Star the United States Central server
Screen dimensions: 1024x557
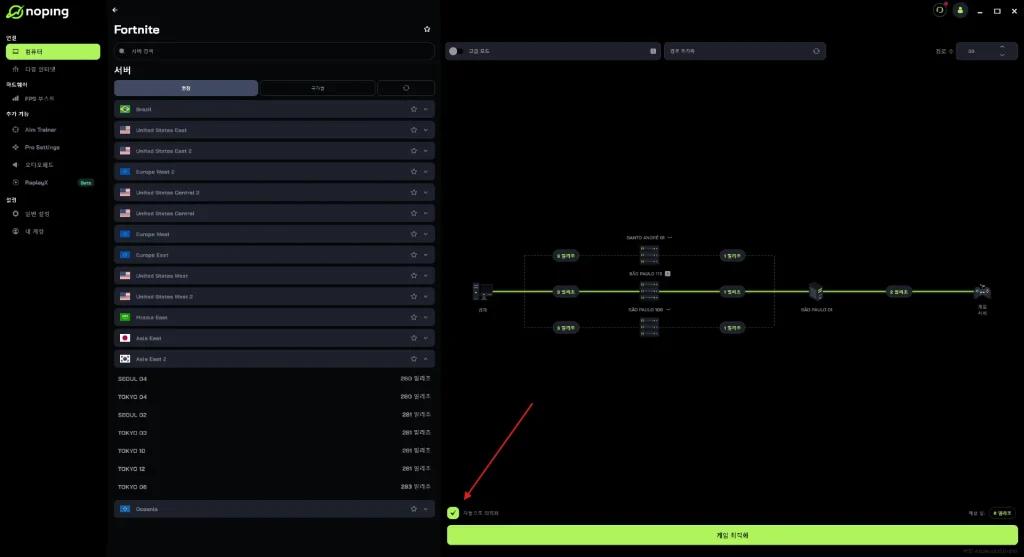[413, 214]
